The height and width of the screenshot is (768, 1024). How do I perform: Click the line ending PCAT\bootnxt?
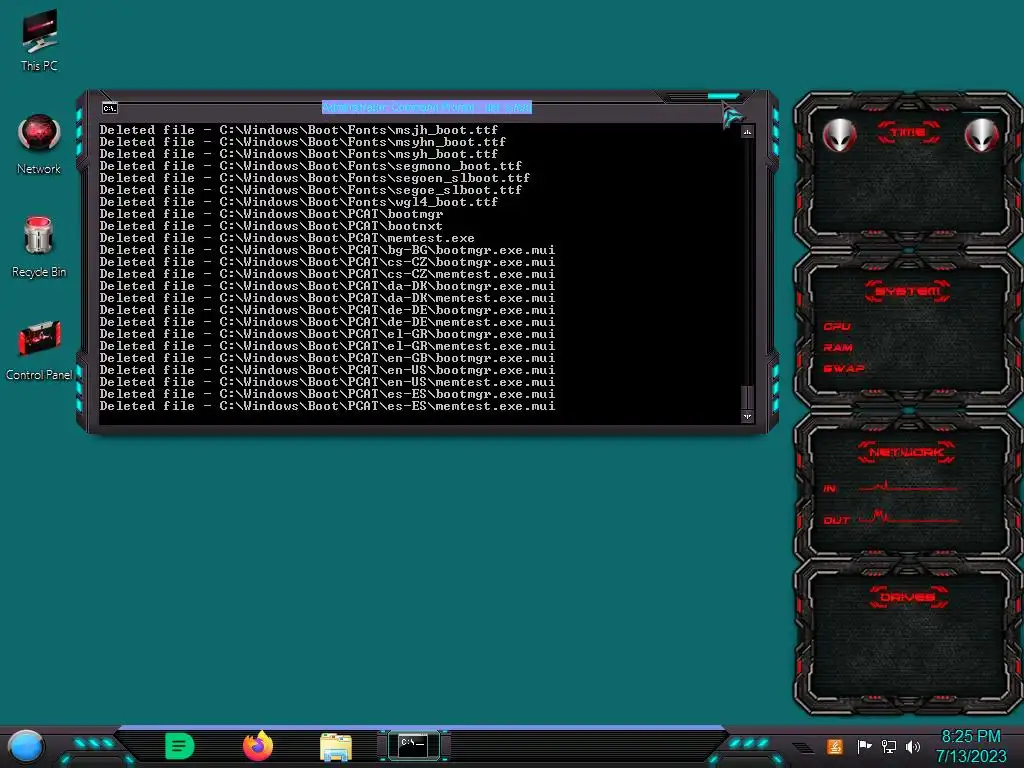click(271, 226)
